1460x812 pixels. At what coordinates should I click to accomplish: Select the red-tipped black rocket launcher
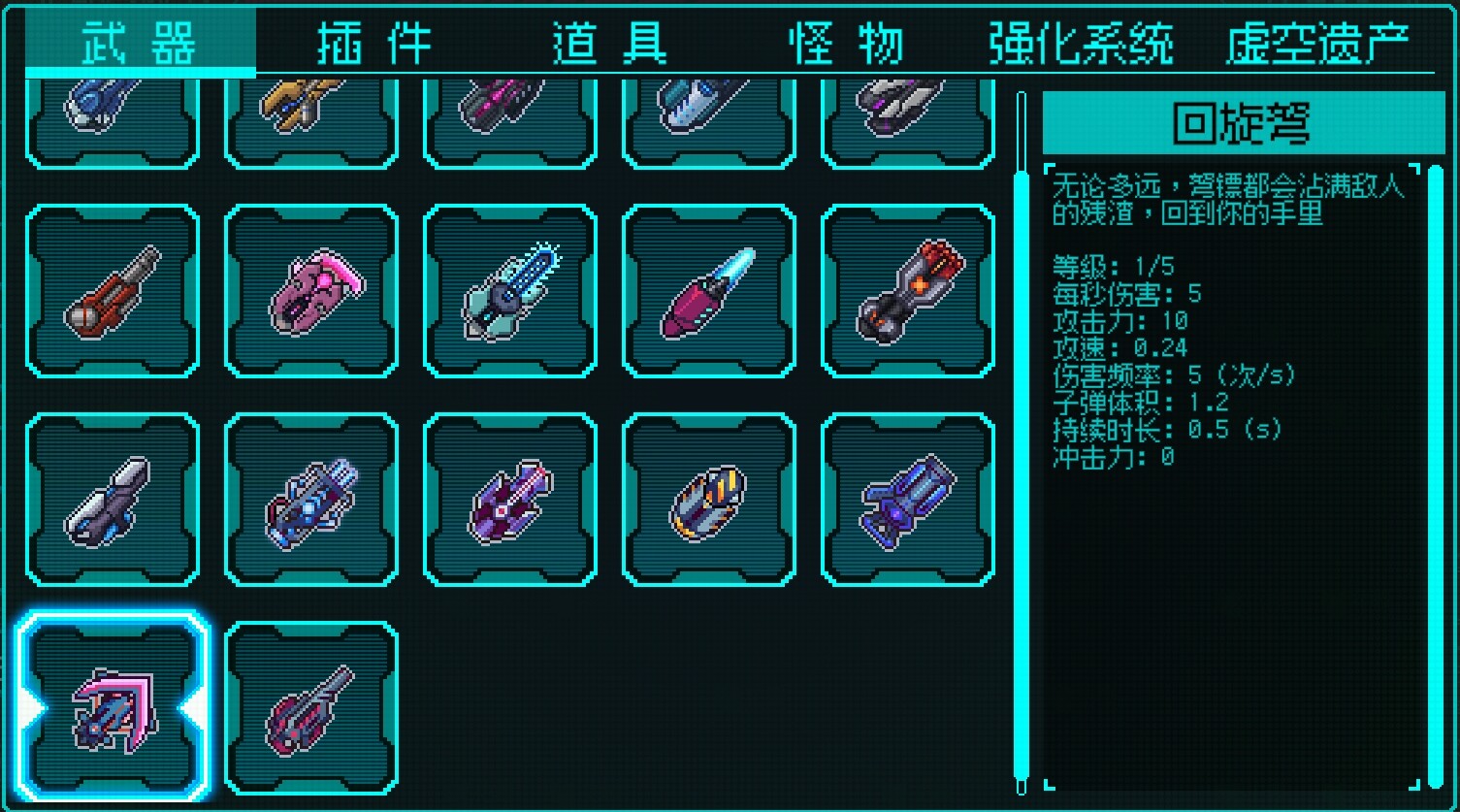tap(908, 291)
